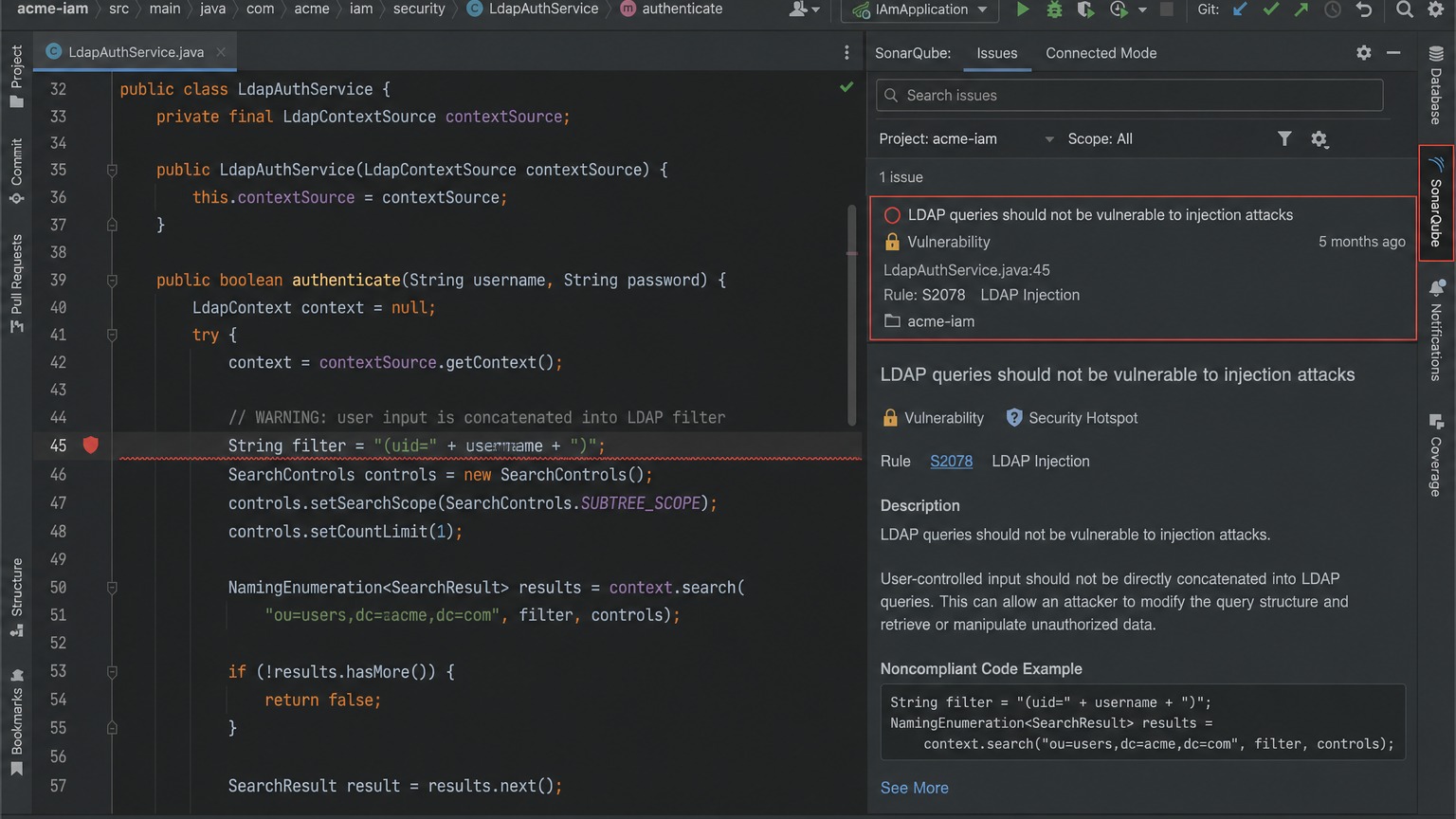The width and height of the screenshot is (1456, 819).
Task: Click the issue's red circle severity icon
Action: point(892,215)
